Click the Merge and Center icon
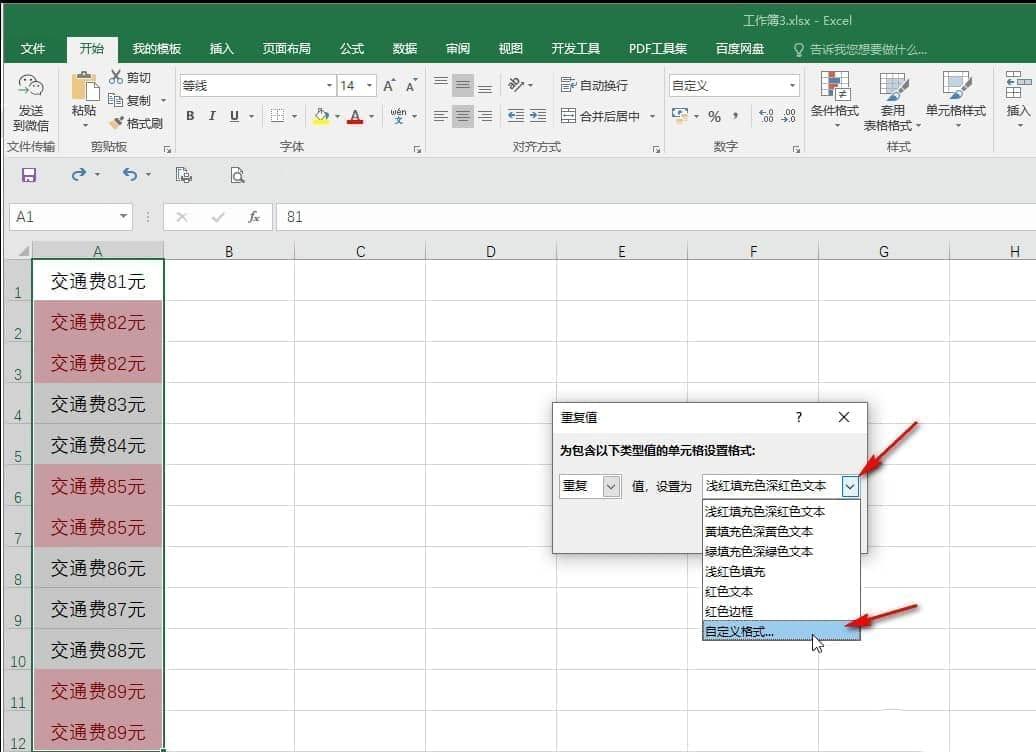Screen dimensions: 1036x752 [568, 116]
